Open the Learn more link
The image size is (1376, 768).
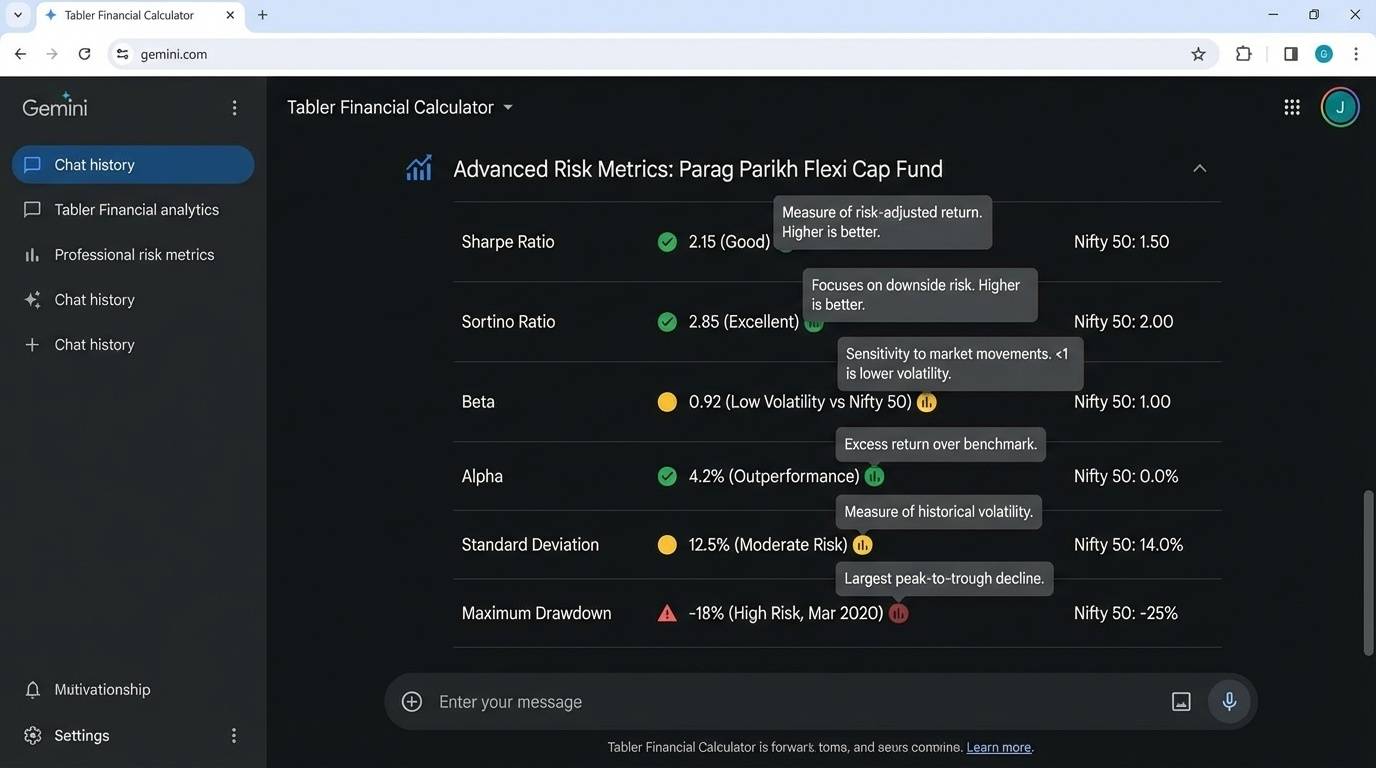pos(997,747)
